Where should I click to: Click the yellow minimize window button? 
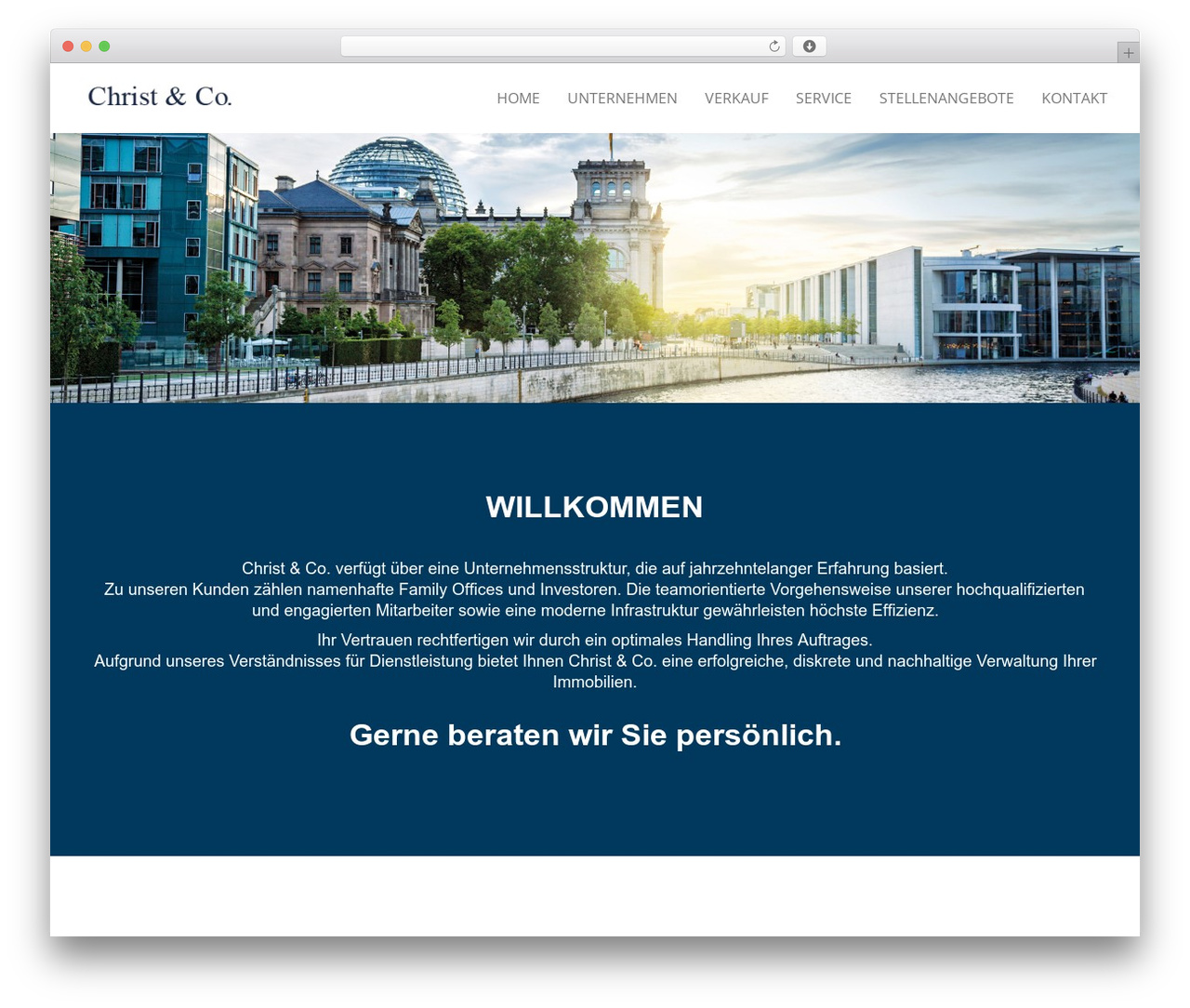[x=86, y=46]
